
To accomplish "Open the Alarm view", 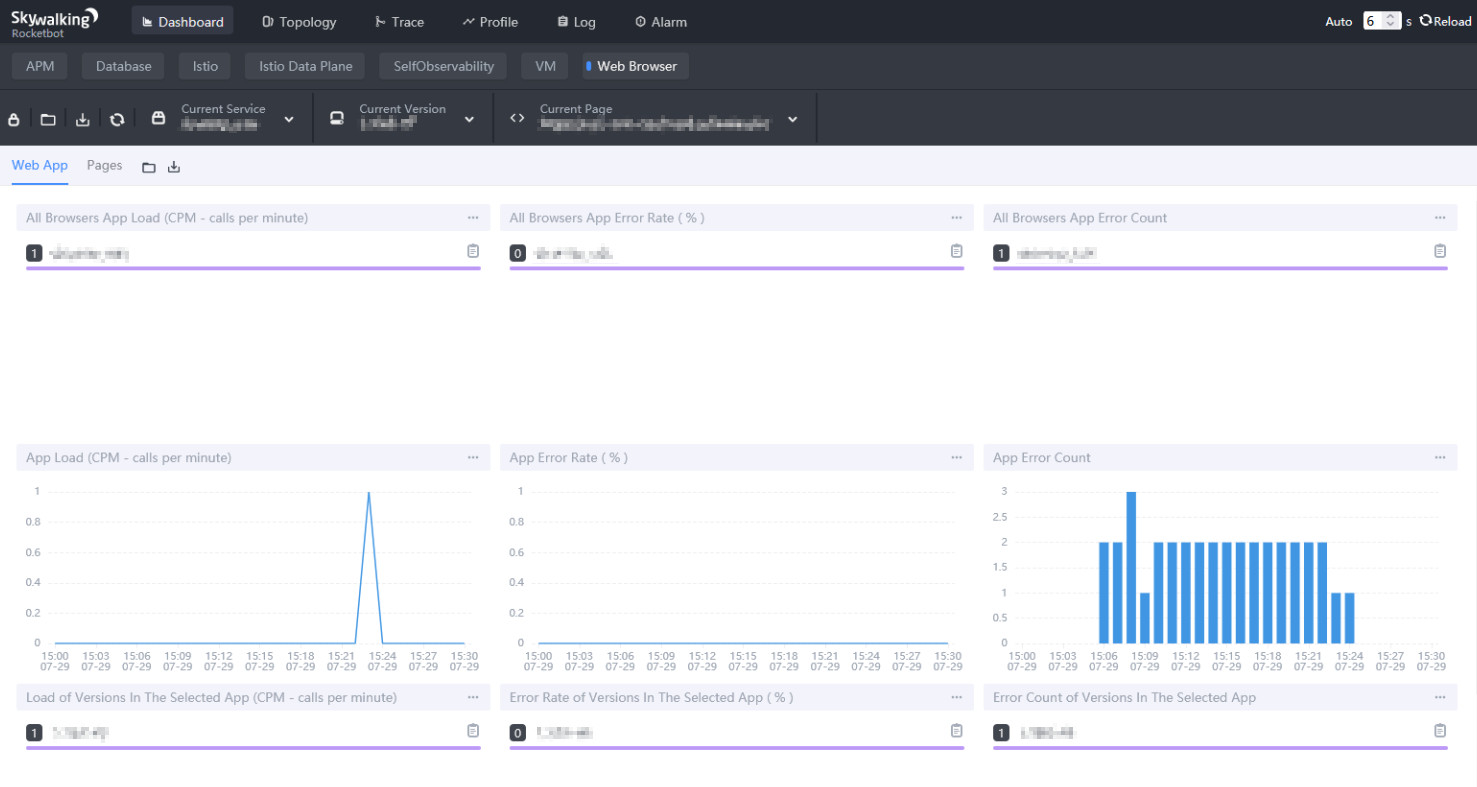I will (661, 21).
